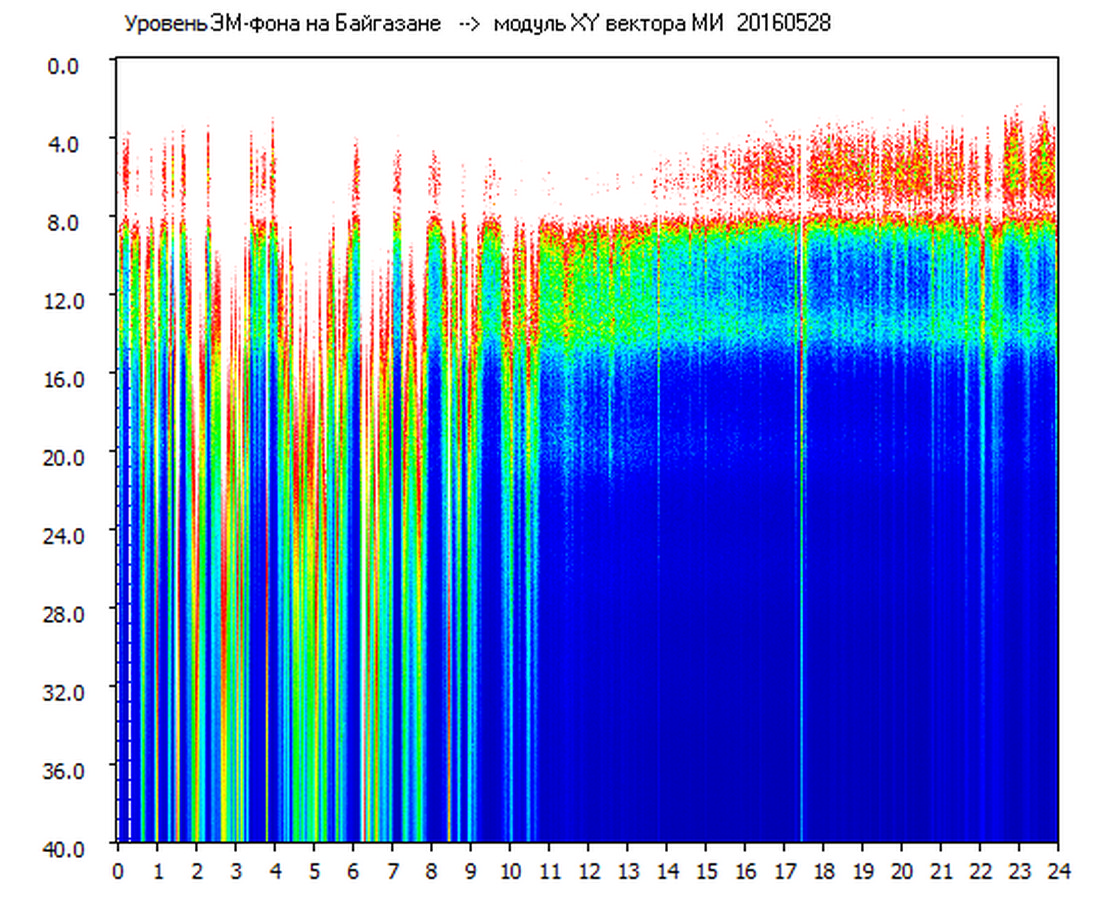
Task: Click the date 20160528 in the title
Action: [x=783, y=24]
